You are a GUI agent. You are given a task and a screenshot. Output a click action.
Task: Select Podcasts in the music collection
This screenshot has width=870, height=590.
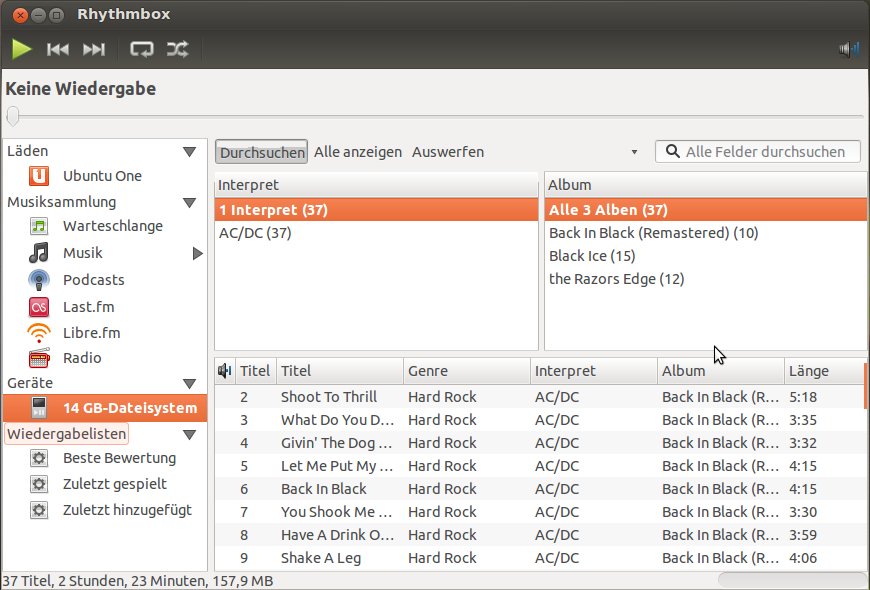[93, 280]
